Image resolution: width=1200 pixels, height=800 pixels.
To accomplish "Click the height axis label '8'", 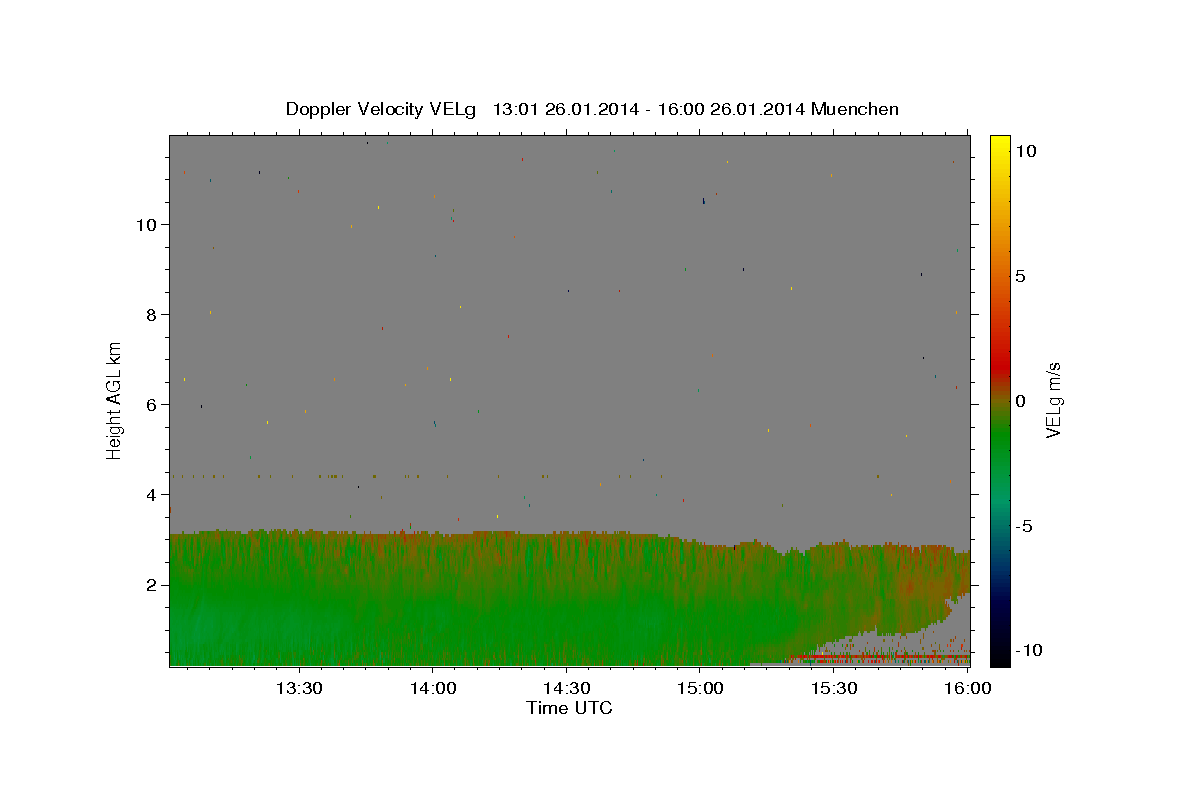I will coord(152,314).
